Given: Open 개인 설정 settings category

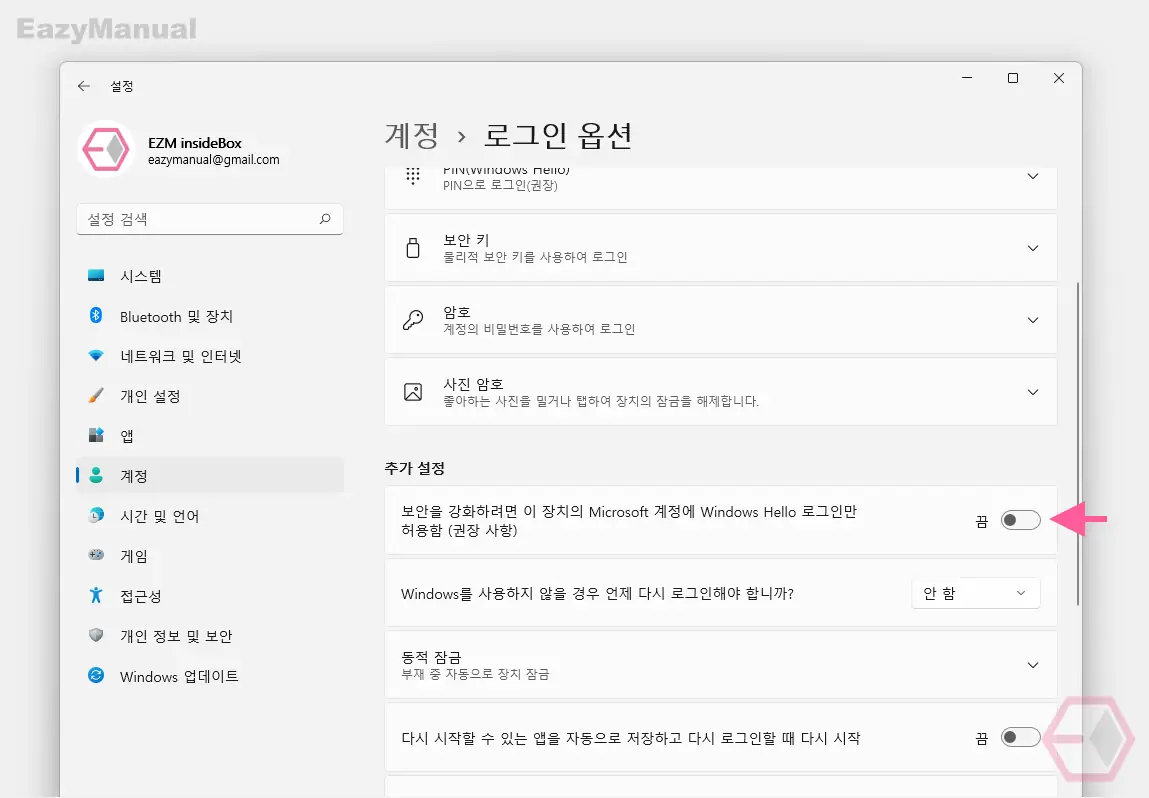Looking at the screenshot, I should [x=210, y=396].
